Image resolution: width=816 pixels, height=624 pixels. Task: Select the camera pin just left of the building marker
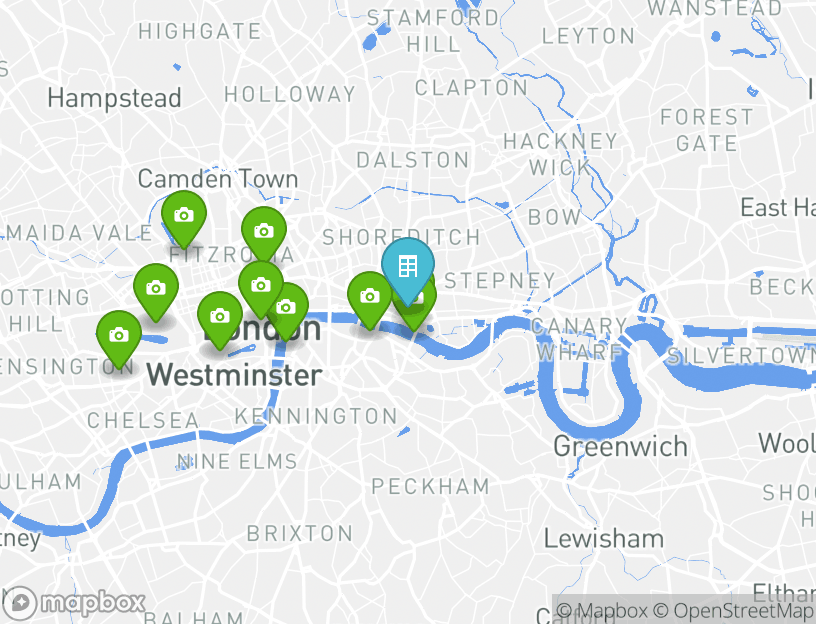pos(369,298)
